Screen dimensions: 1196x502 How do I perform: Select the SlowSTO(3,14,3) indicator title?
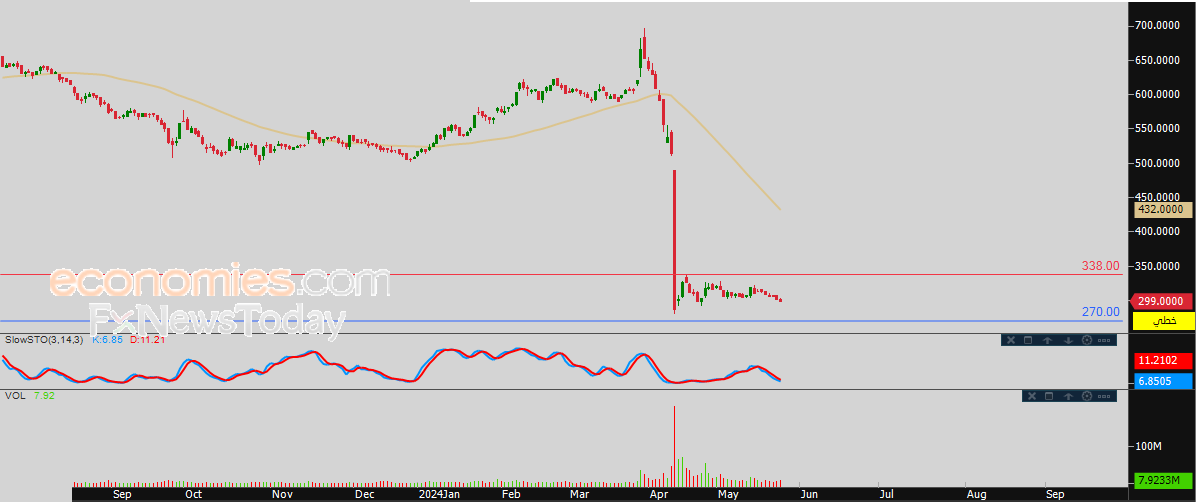(x=44, y=338)
